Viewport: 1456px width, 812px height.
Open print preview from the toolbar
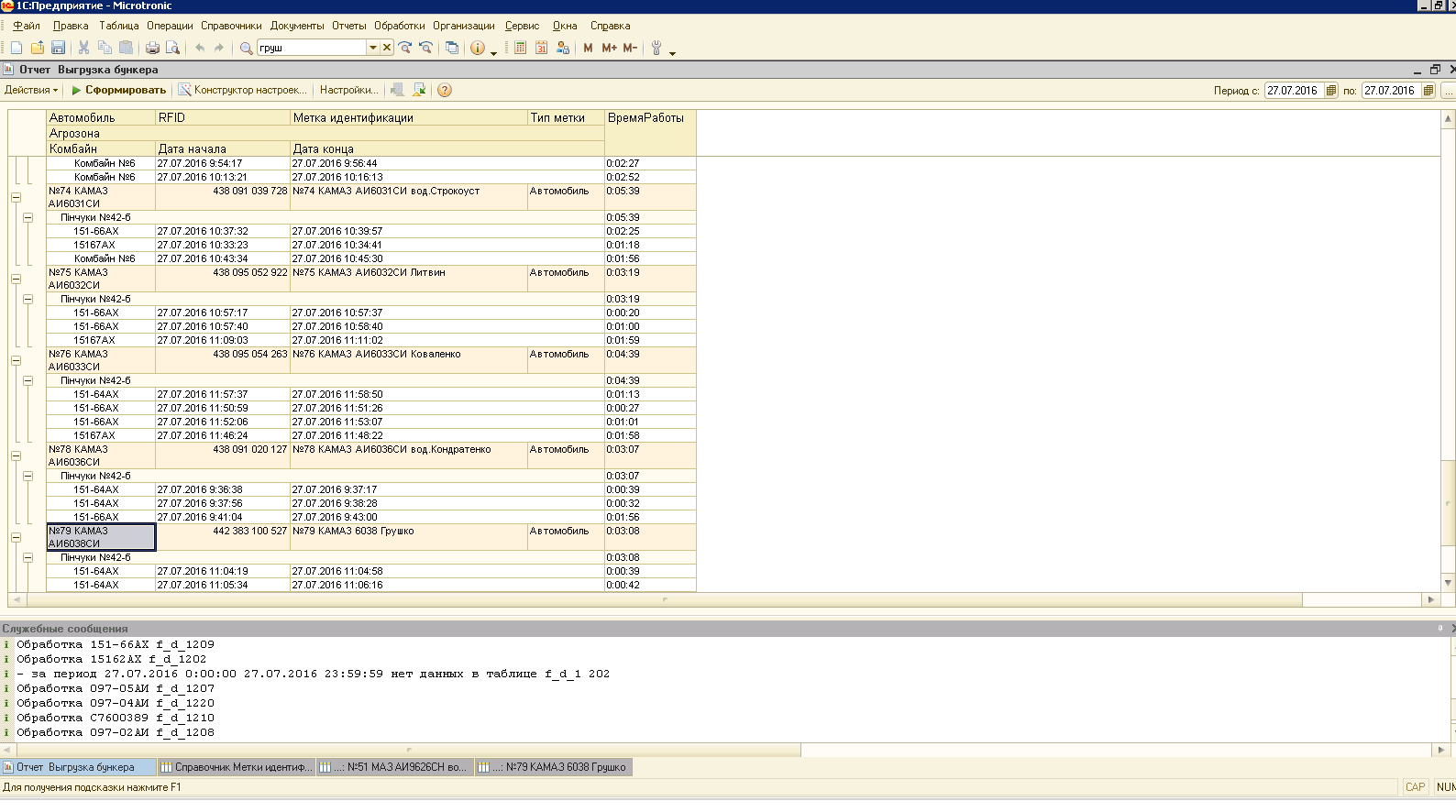pyautogui.click(x=172, y=48)
